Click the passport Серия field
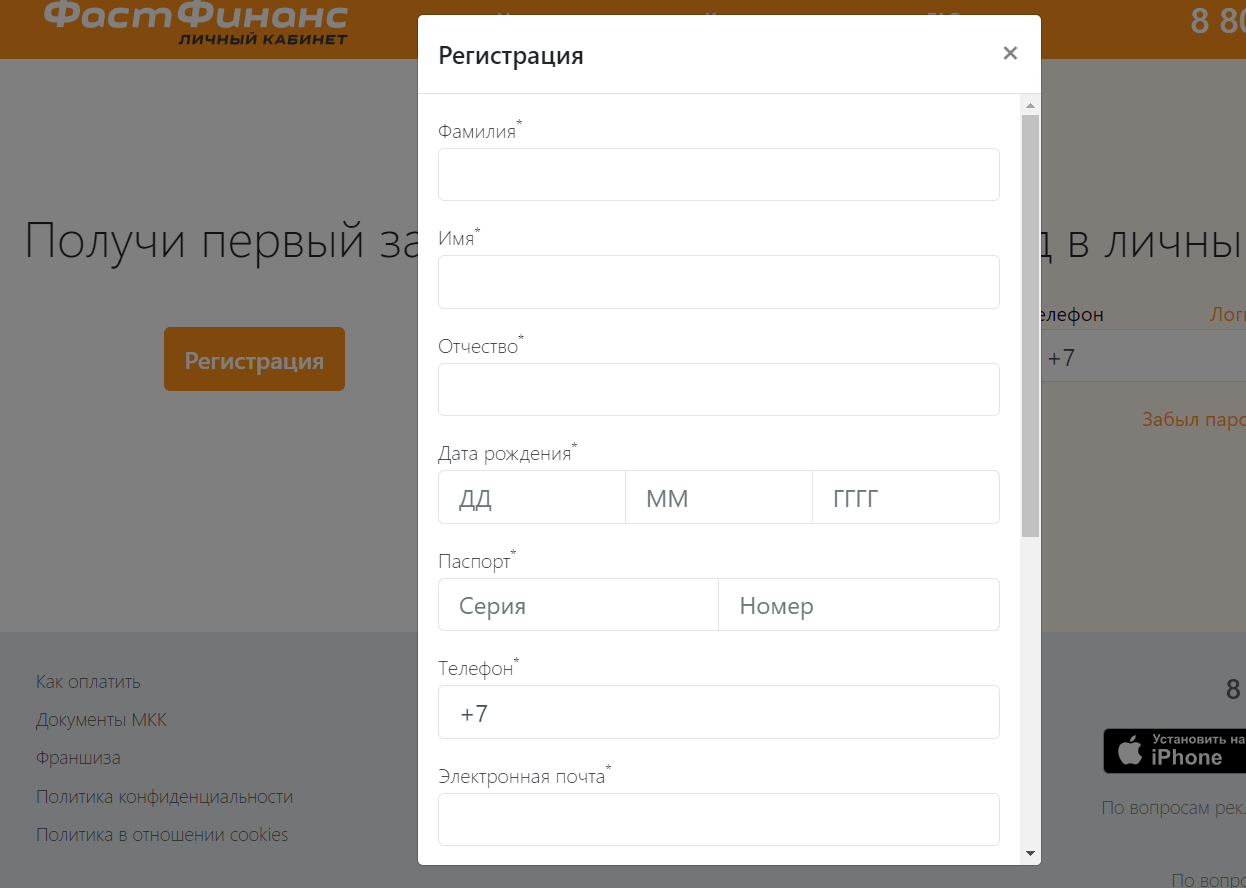The width and height of the screenshot is (1246, 888). (x=578, y=605)
